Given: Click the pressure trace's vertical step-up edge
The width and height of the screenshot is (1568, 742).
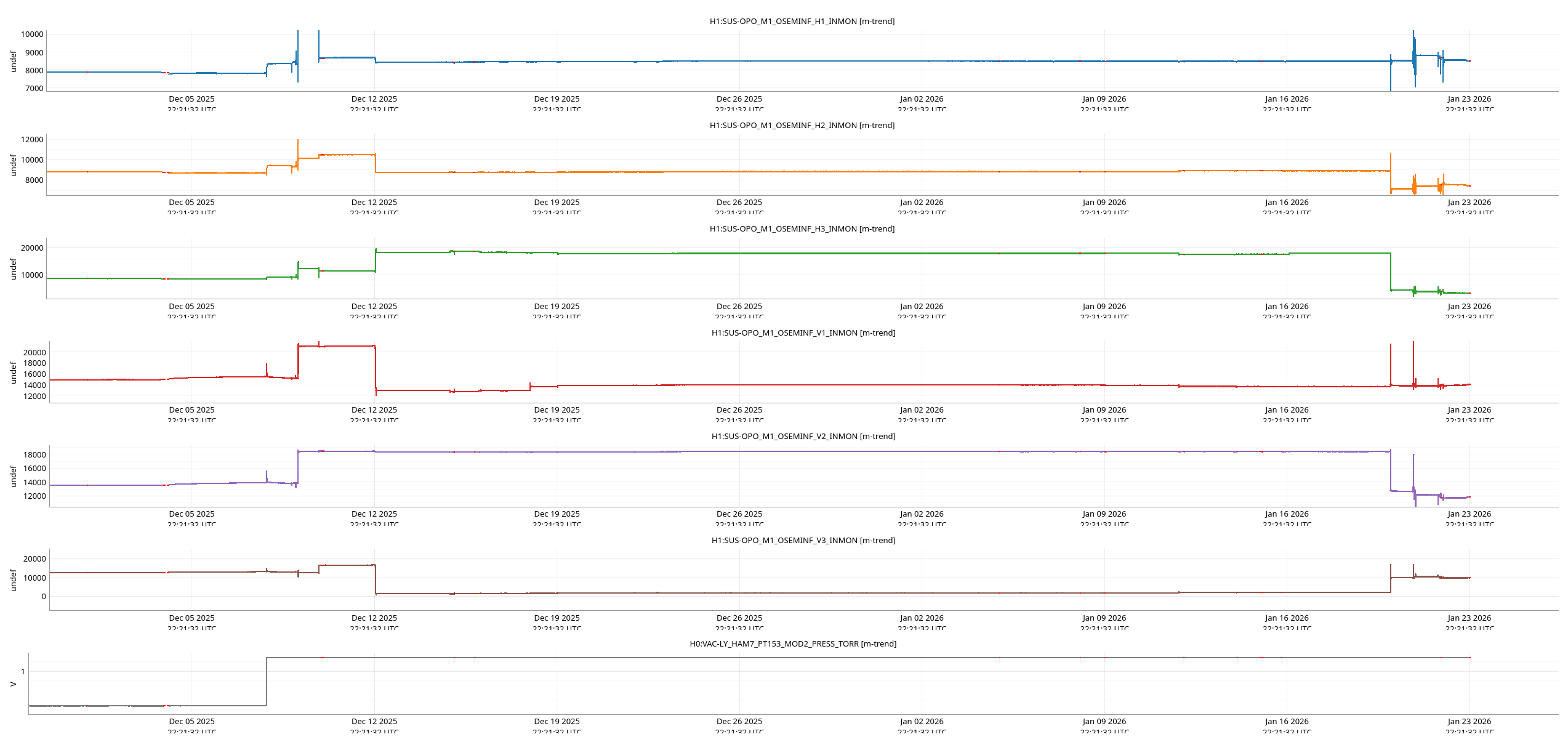Looking at the screenshot, I should (x=267, y=682).
